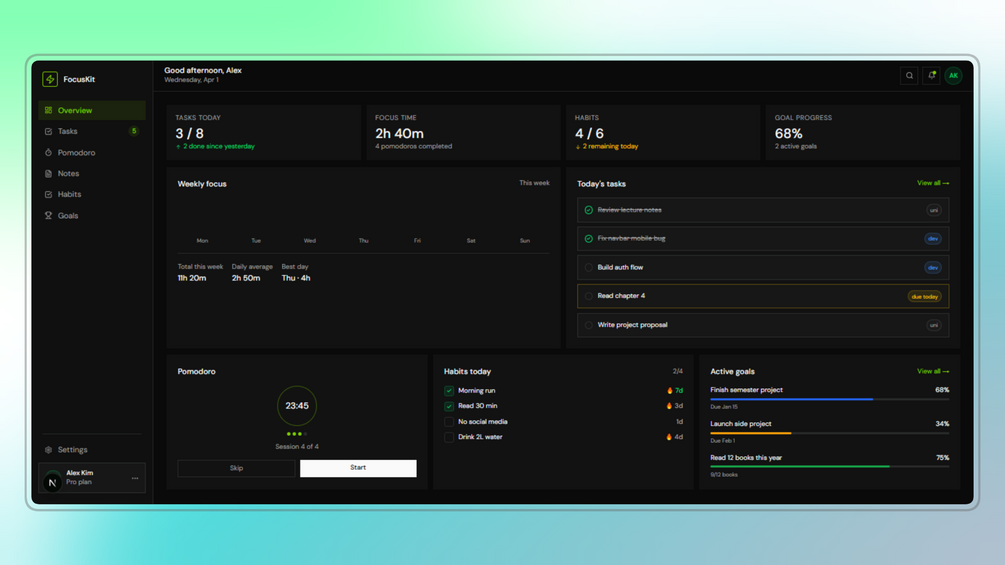Mark Build auth flow as complete
Image resolution: width=1005 pixels, height=565 pixels.
pos(588,268)
